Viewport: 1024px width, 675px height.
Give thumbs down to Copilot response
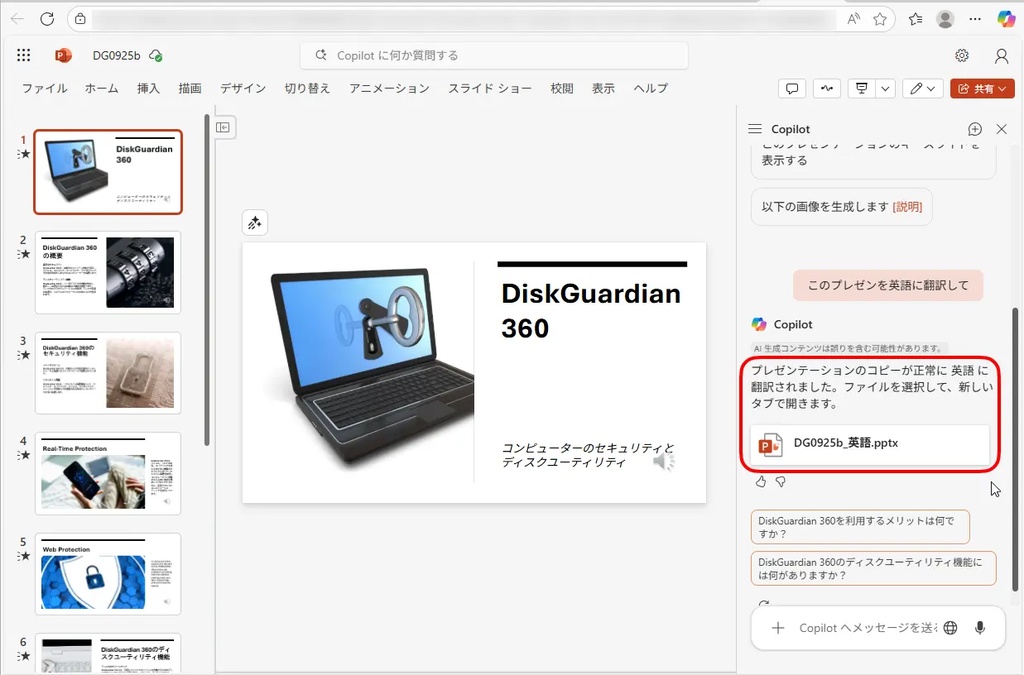(x=780, y=482)
